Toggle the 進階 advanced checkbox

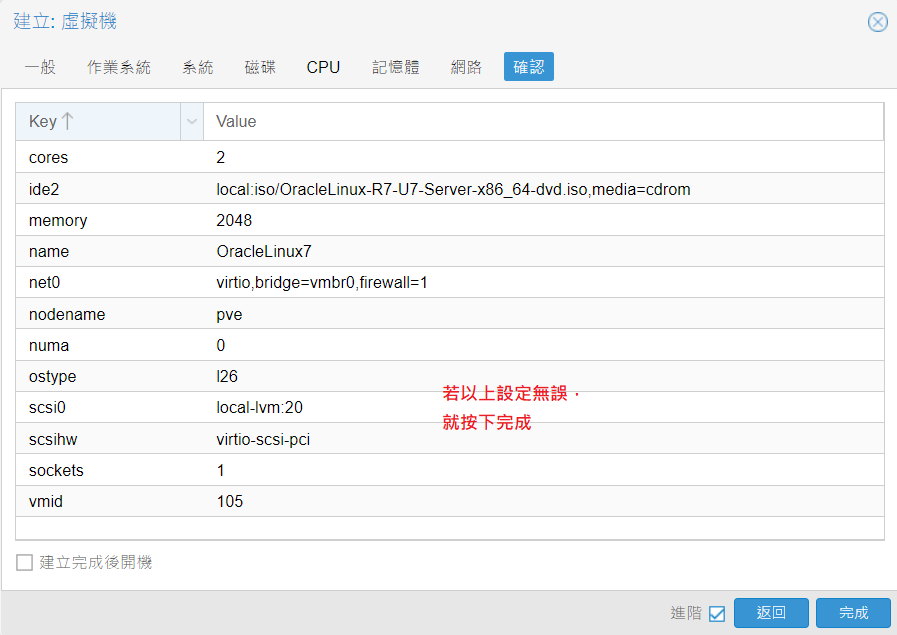(716, 614)
